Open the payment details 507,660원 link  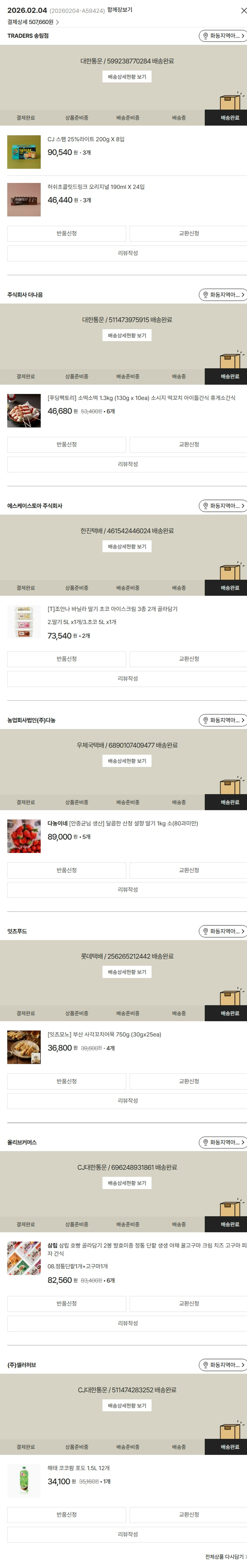click(33, 22)
